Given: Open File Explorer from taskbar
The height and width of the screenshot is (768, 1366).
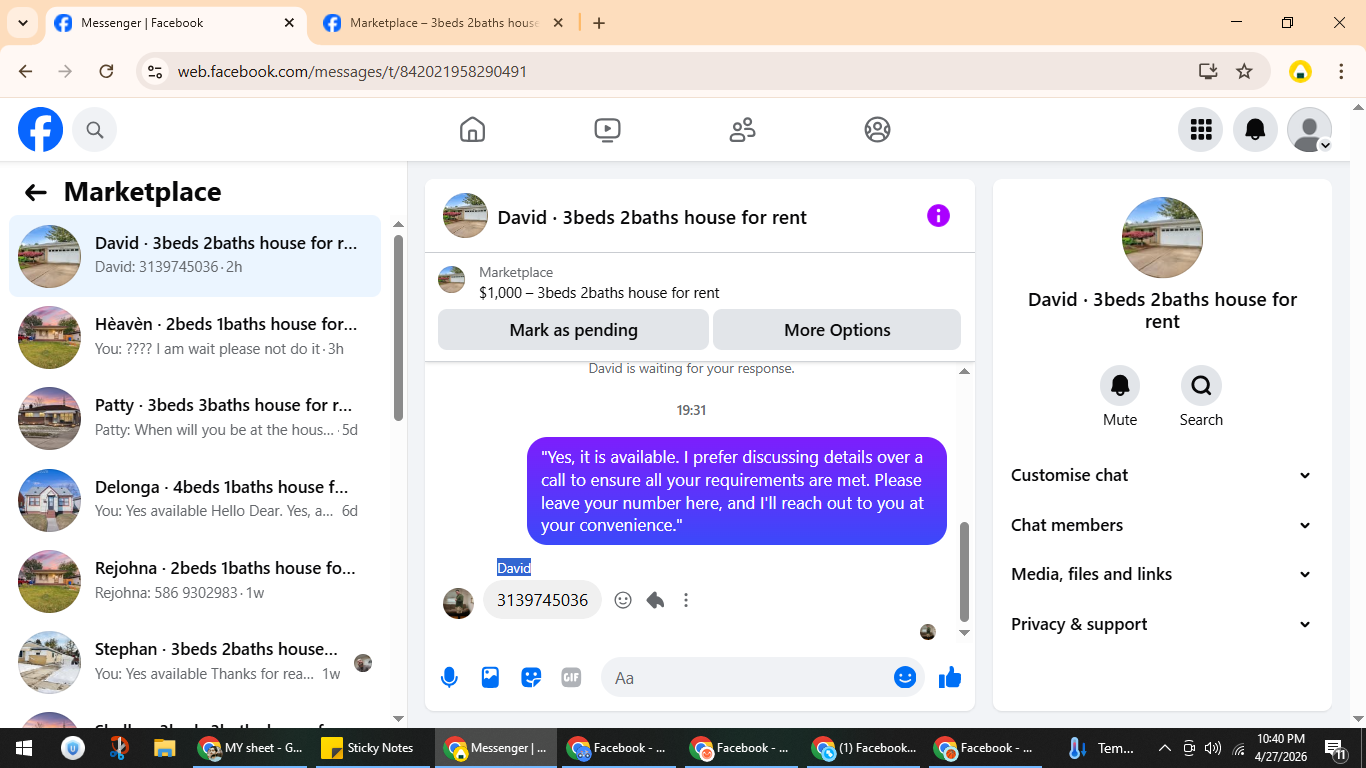Looking at the screenshot, I should pos(165,748).
